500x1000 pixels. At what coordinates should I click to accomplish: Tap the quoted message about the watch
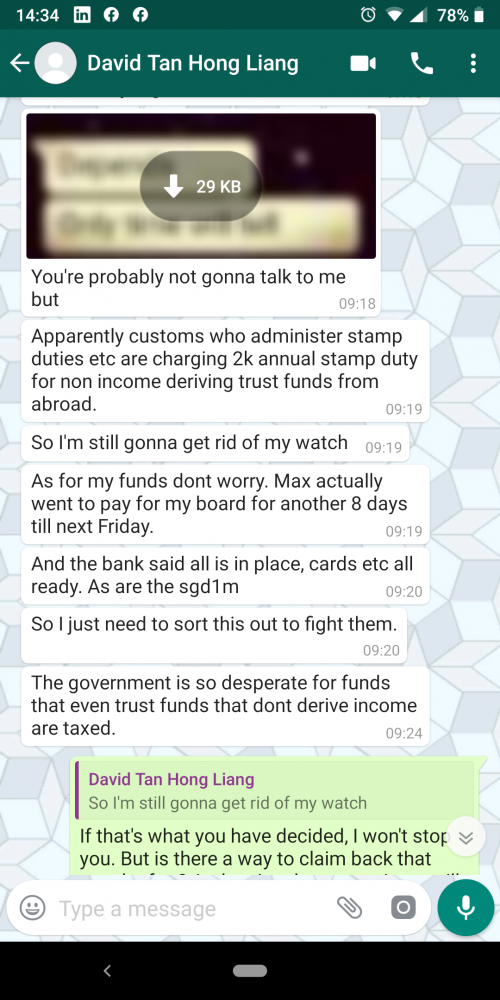274,791
